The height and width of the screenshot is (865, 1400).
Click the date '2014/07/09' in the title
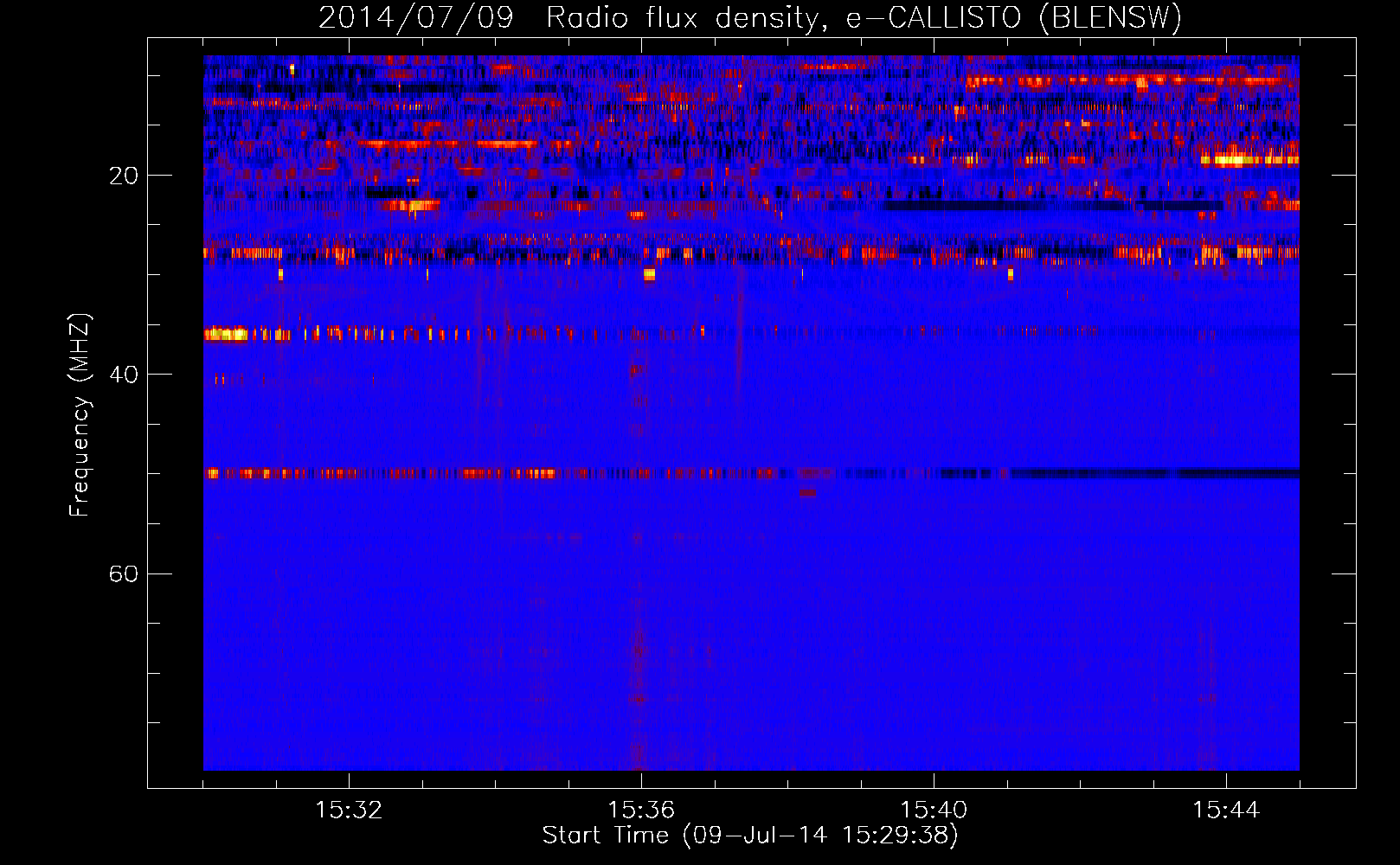click(416, 17)
